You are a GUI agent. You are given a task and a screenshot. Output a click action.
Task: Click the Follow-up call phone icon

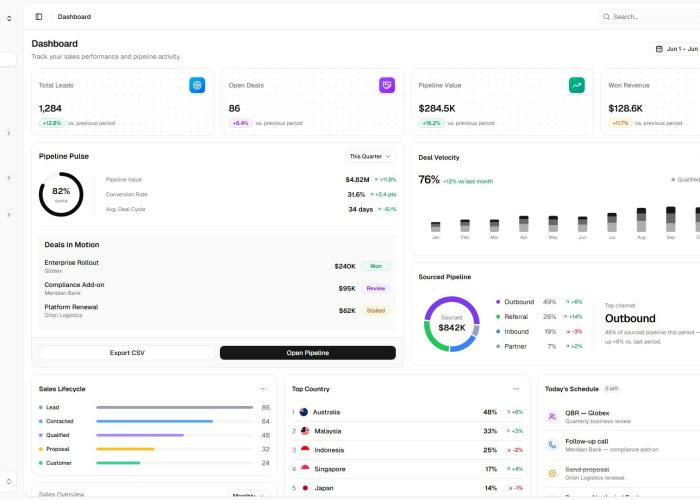click(x=552, y=445)
